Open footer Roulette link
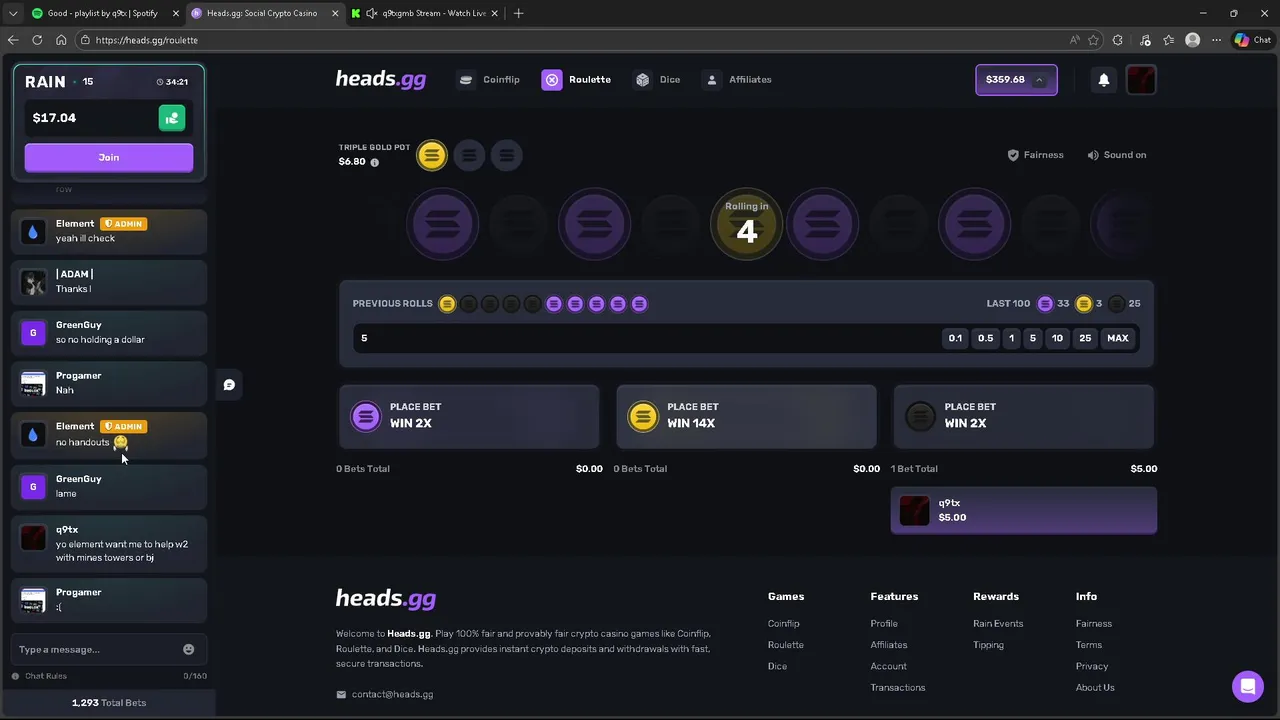This screenshot has width=1280, height=720. [x=786, y=645]
